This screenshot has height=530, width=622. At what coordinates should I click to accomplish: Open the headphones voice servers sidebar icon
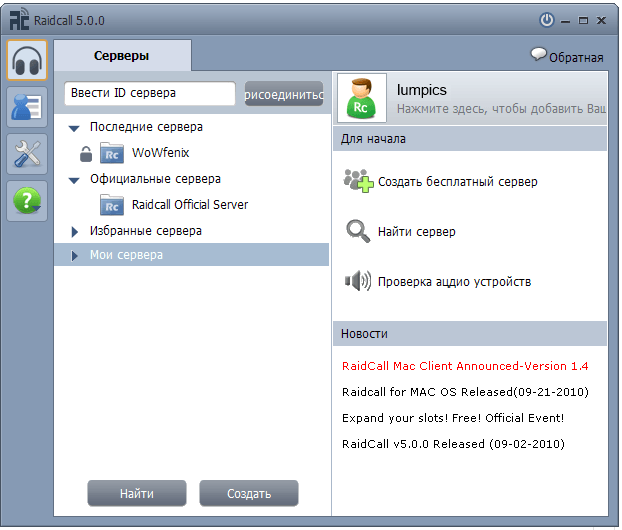27,61
